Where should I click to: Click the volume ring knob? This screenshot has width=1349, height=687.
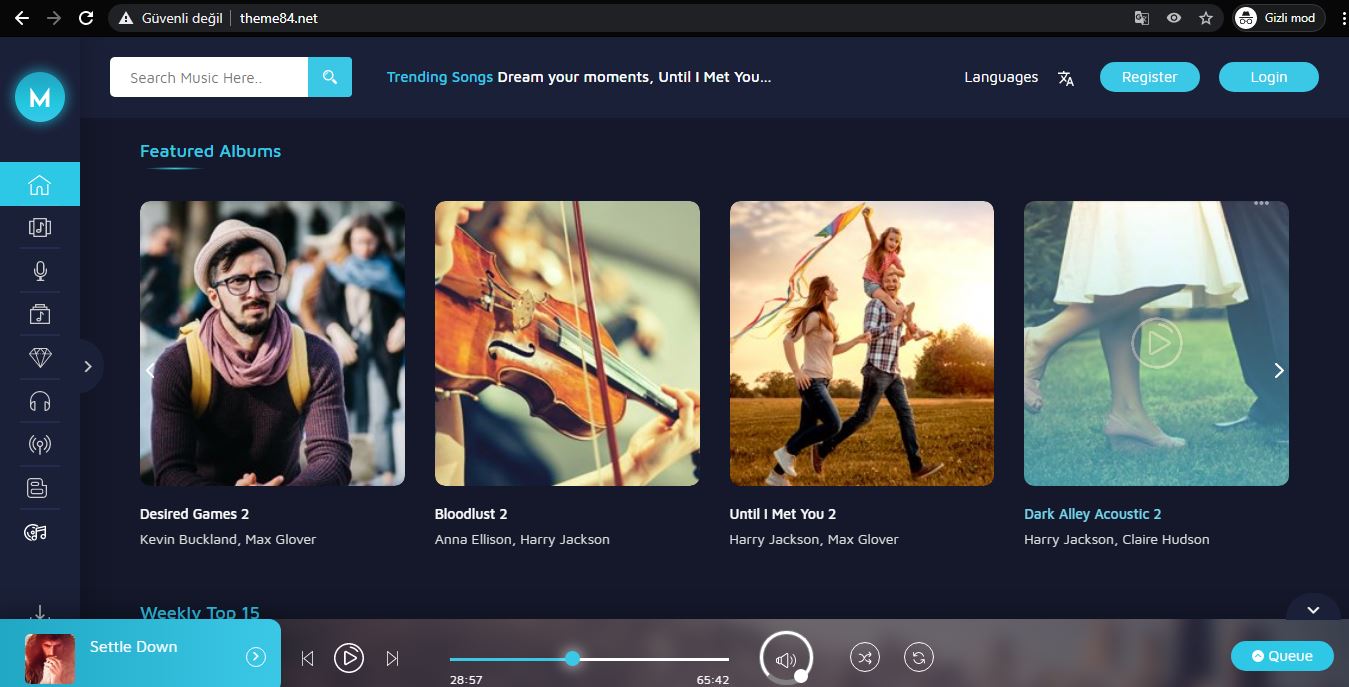point(801,676)
